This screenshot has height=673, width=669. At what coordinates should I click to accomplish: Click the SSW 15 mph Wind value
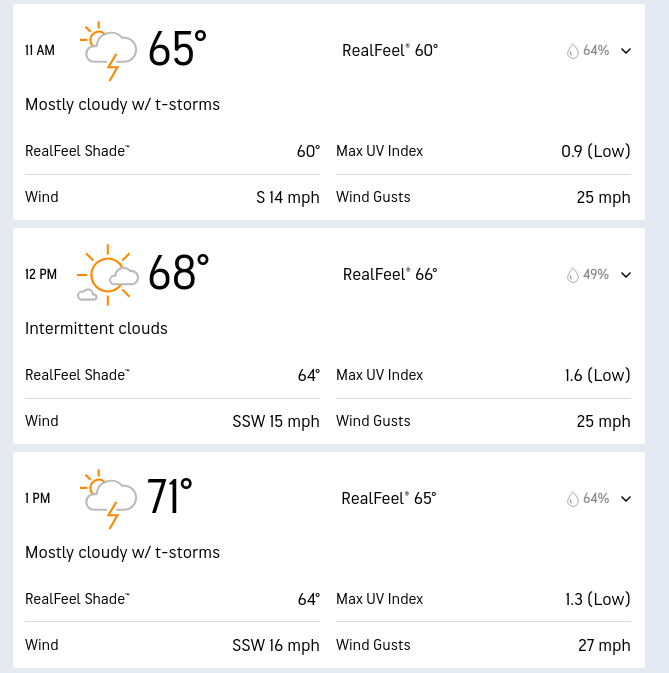[x=275, y=421]
